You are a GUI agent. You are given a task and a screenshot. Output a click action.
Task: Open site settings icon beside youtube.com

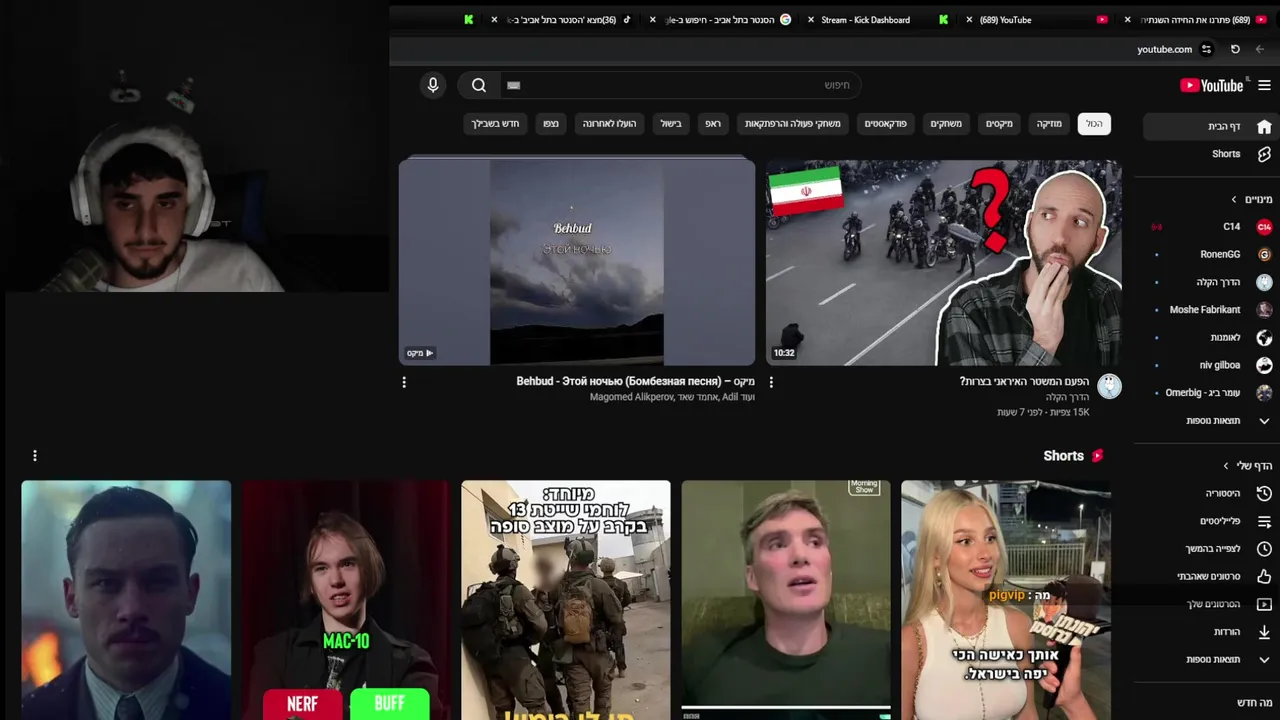pos(1207,49)
